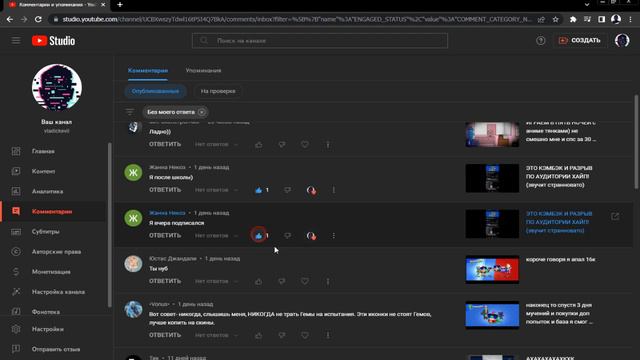Dislike the Я вчера подписался comment
This screenshot has width=640, height=360.
287,236
